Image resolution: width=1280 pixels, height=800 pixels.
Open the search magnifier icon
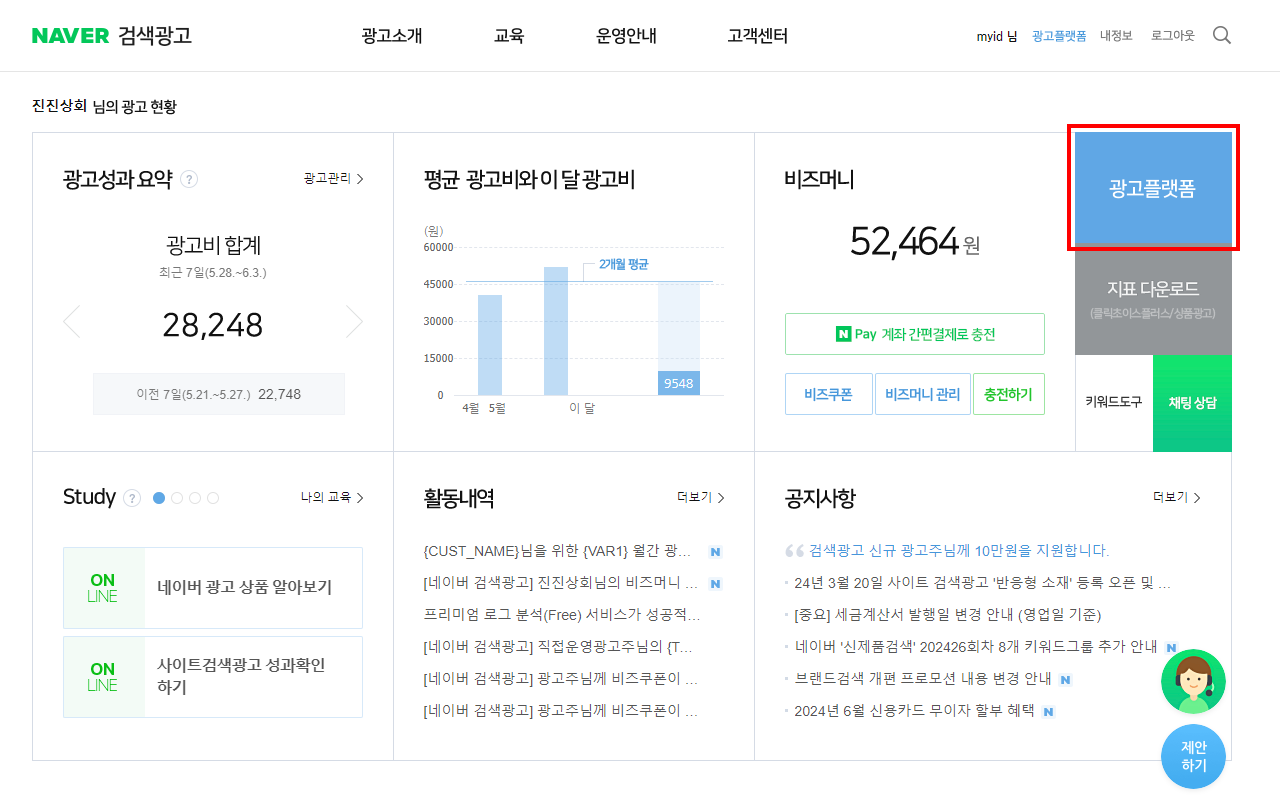click(1221, 34)
